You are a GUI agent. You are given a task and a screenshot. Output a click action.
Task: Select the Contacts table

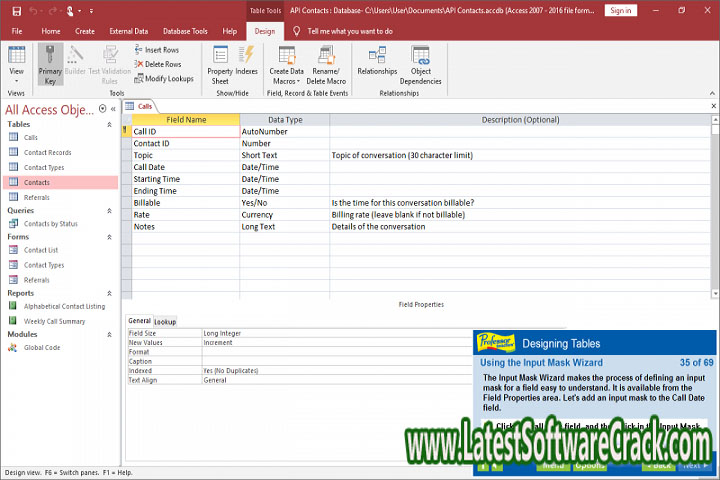[x=60, y=182]
